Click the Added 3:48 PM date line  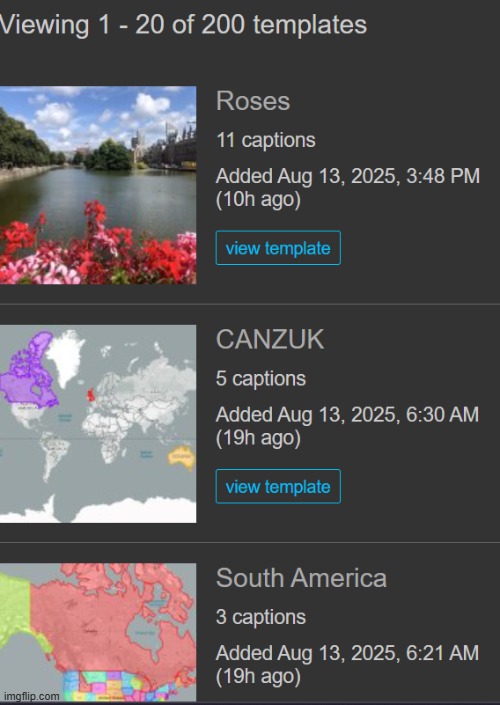(348, 176)
